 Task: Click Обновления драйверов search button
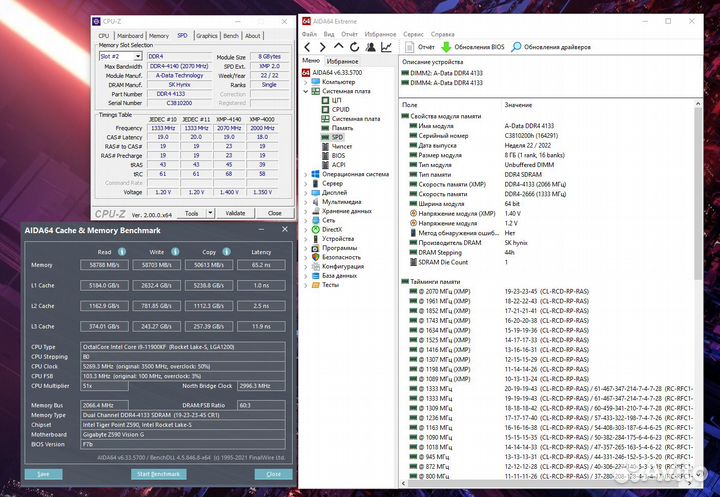(x=551, y=47)
